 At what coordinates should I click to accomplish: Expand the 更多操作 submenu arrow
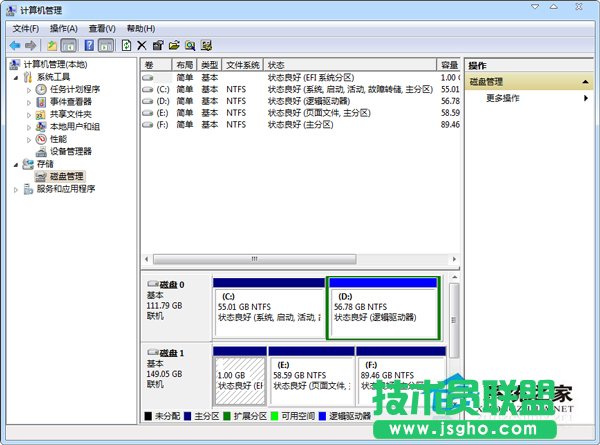point(585,98)
